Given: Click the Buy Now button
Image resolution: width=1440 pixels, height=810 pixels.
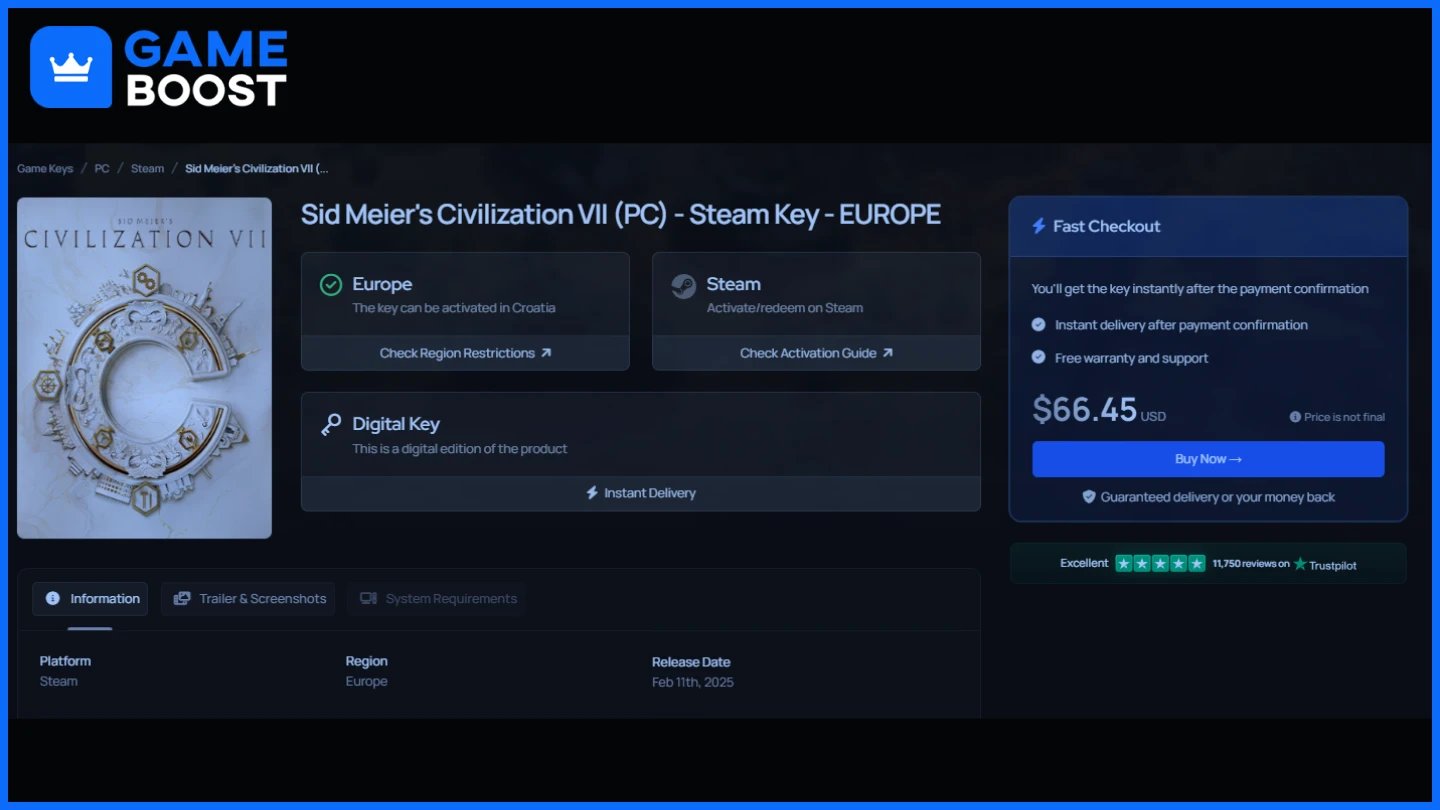Looking at the screenshot, I should [1208, 459].
